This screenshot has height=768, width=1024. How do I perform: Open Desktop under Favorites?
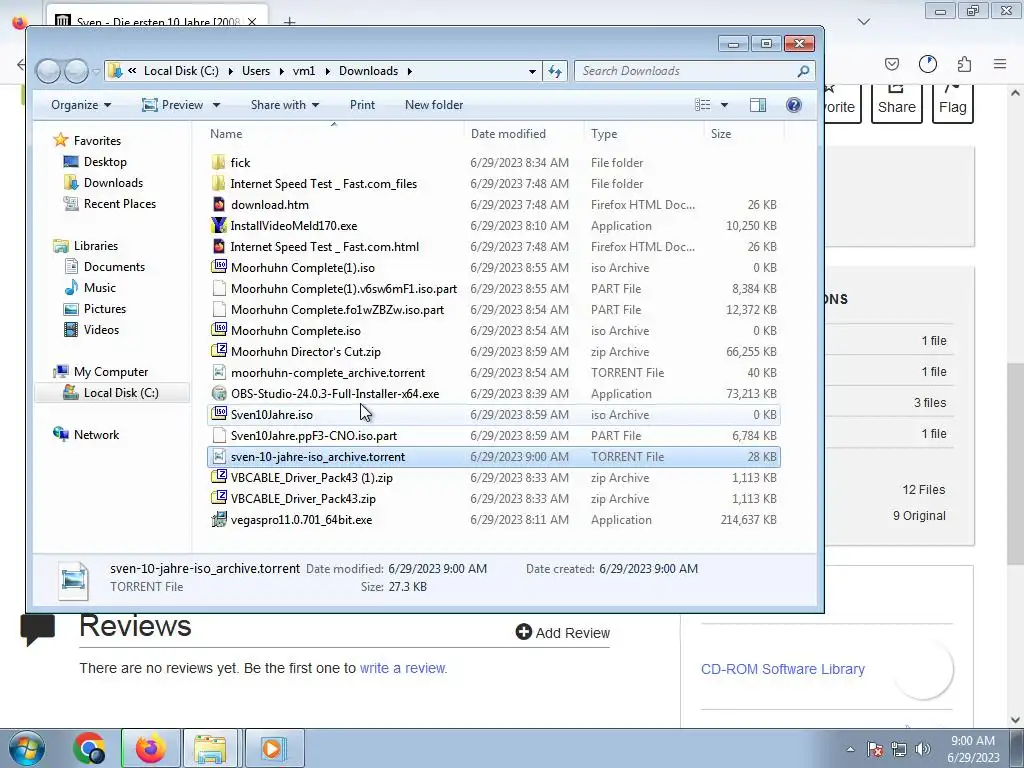104,162
